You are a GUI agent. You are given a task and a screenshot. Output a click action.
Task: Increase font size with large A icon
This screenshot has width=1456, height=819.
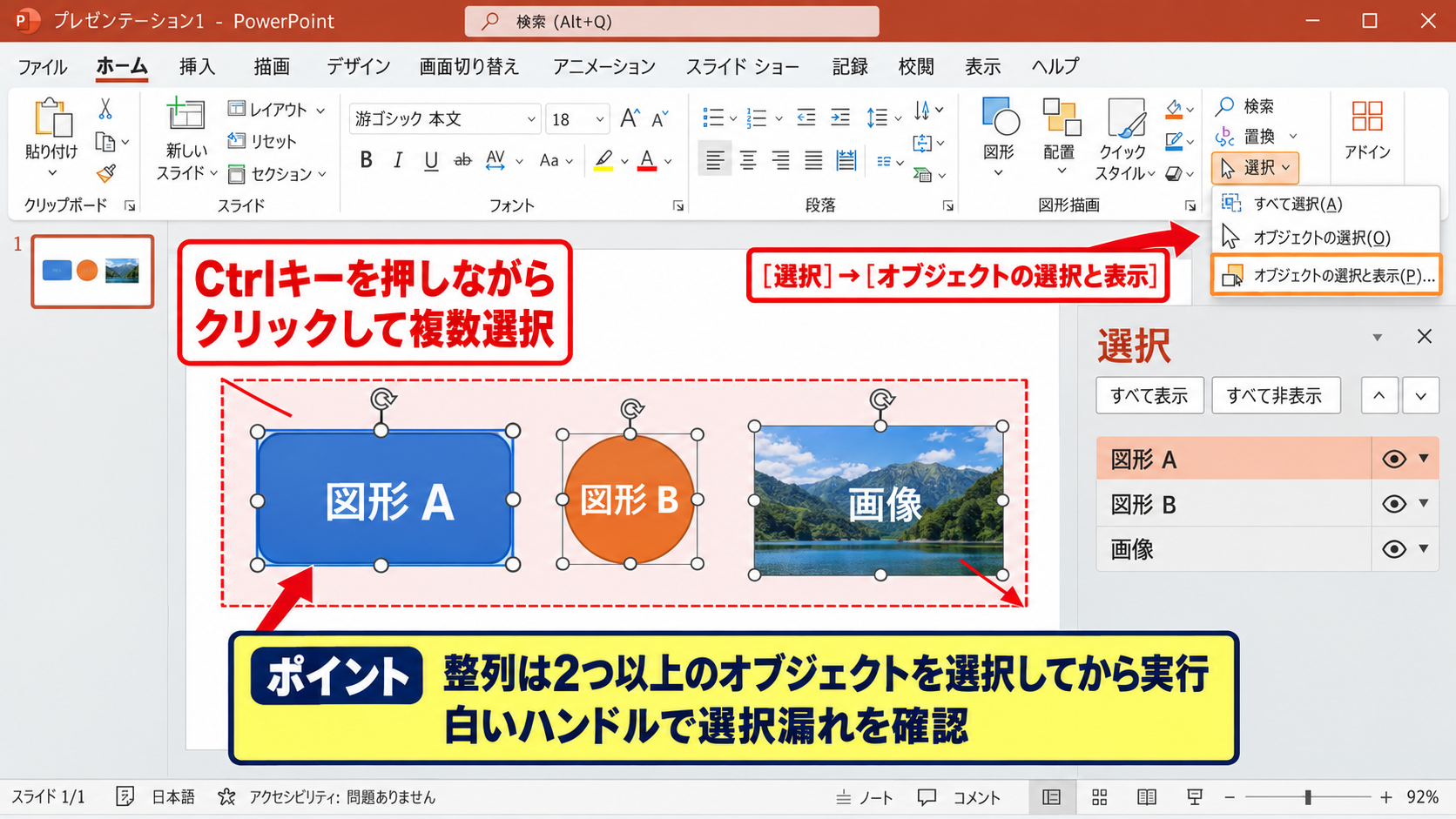[x=630, y=118]
